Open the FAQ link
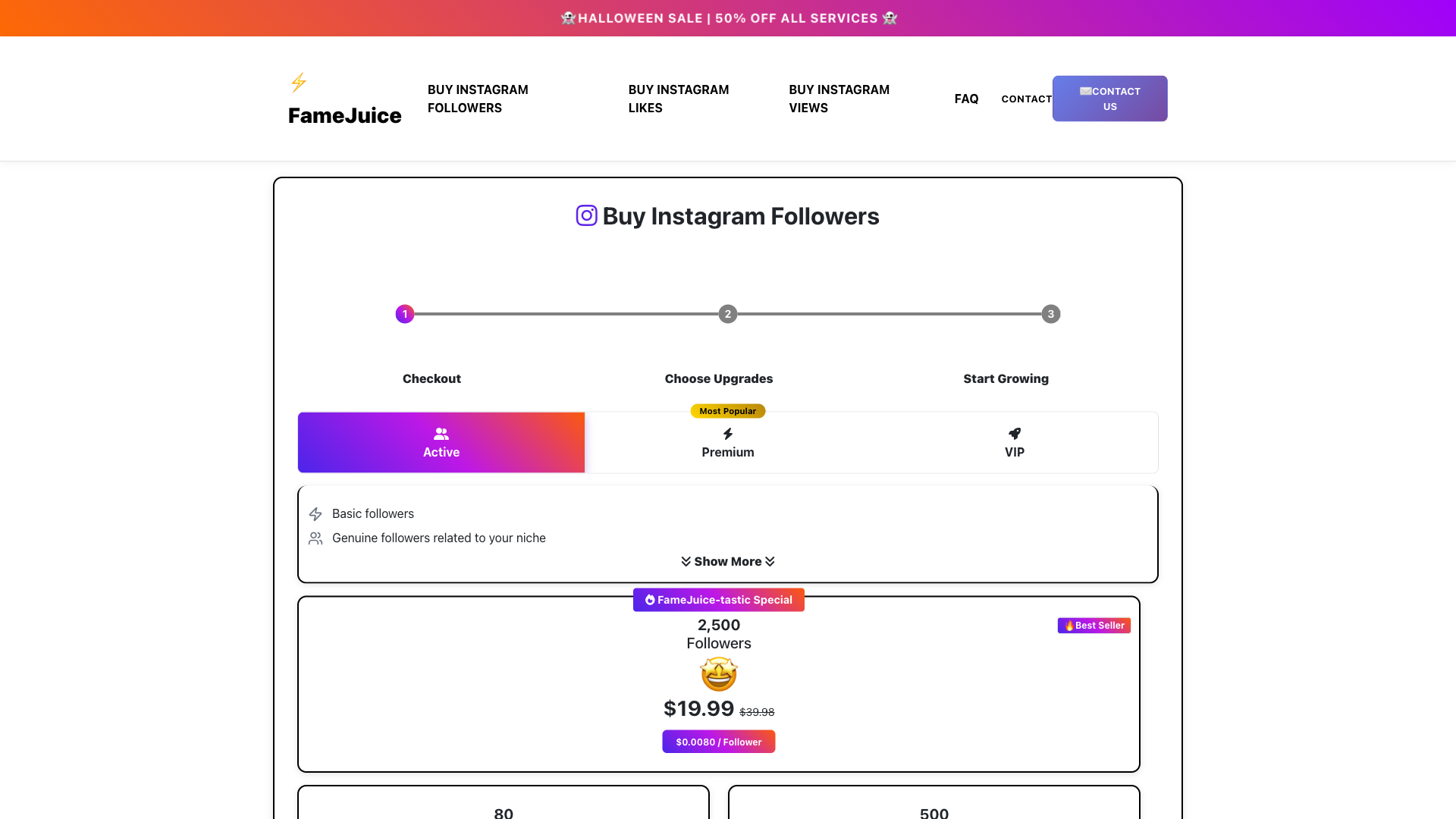 pyautogui.click(x=966, y=99)
